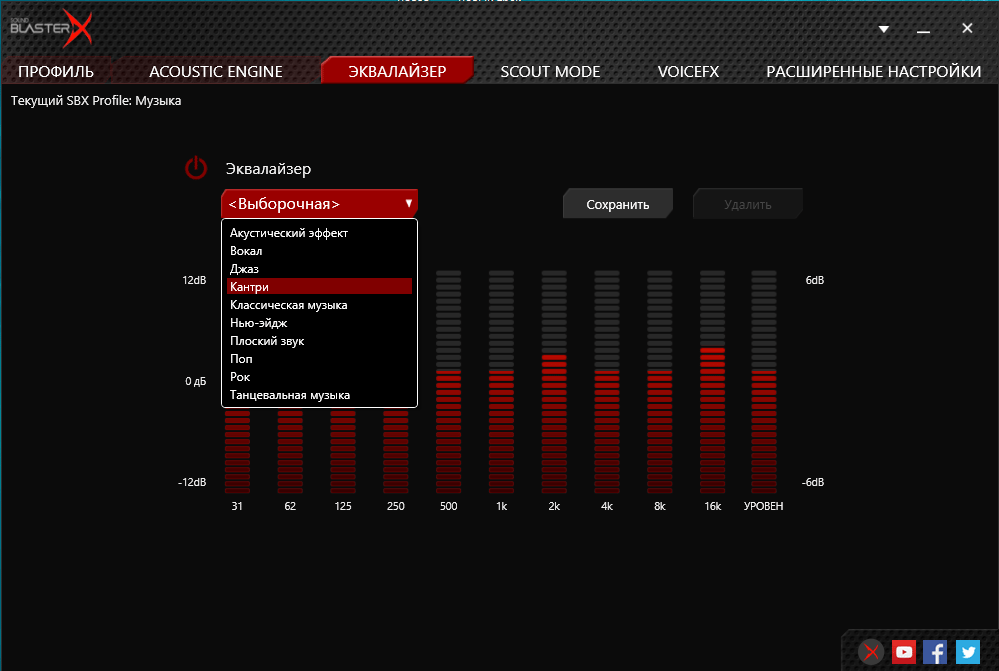Image resolution: width=999 pixels, height=671 pixels.
Task: Choose the Рок preset
Action: [x=319, y=377]
